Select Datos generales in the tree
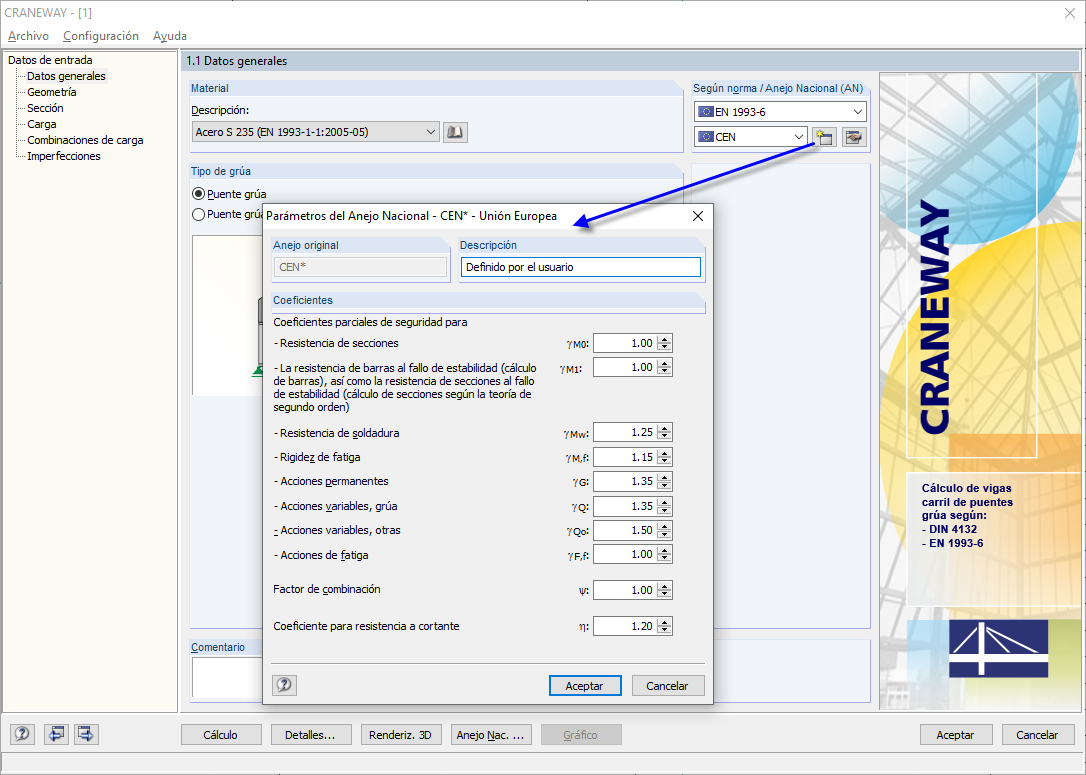 [x=66, y=76]
